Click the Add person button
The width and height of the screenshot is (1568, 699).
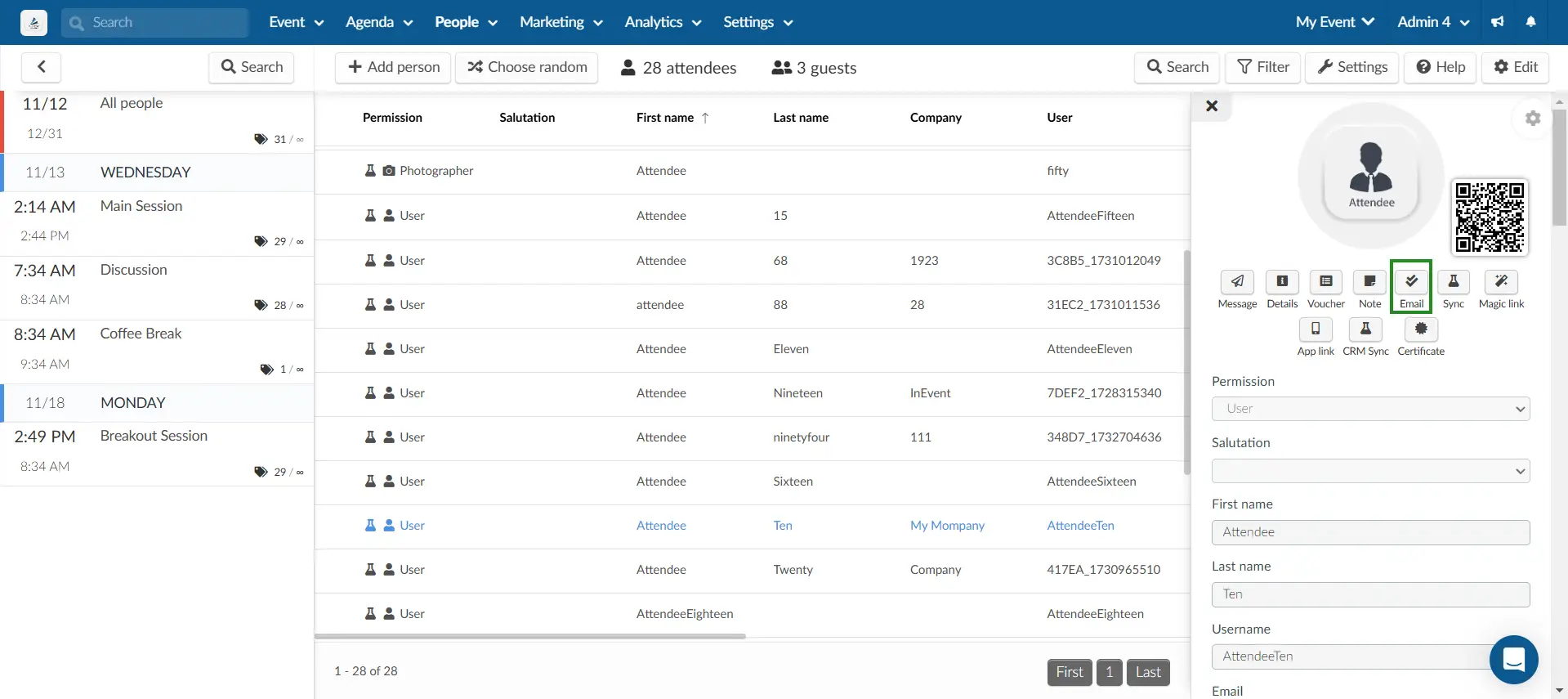(394, 67)
